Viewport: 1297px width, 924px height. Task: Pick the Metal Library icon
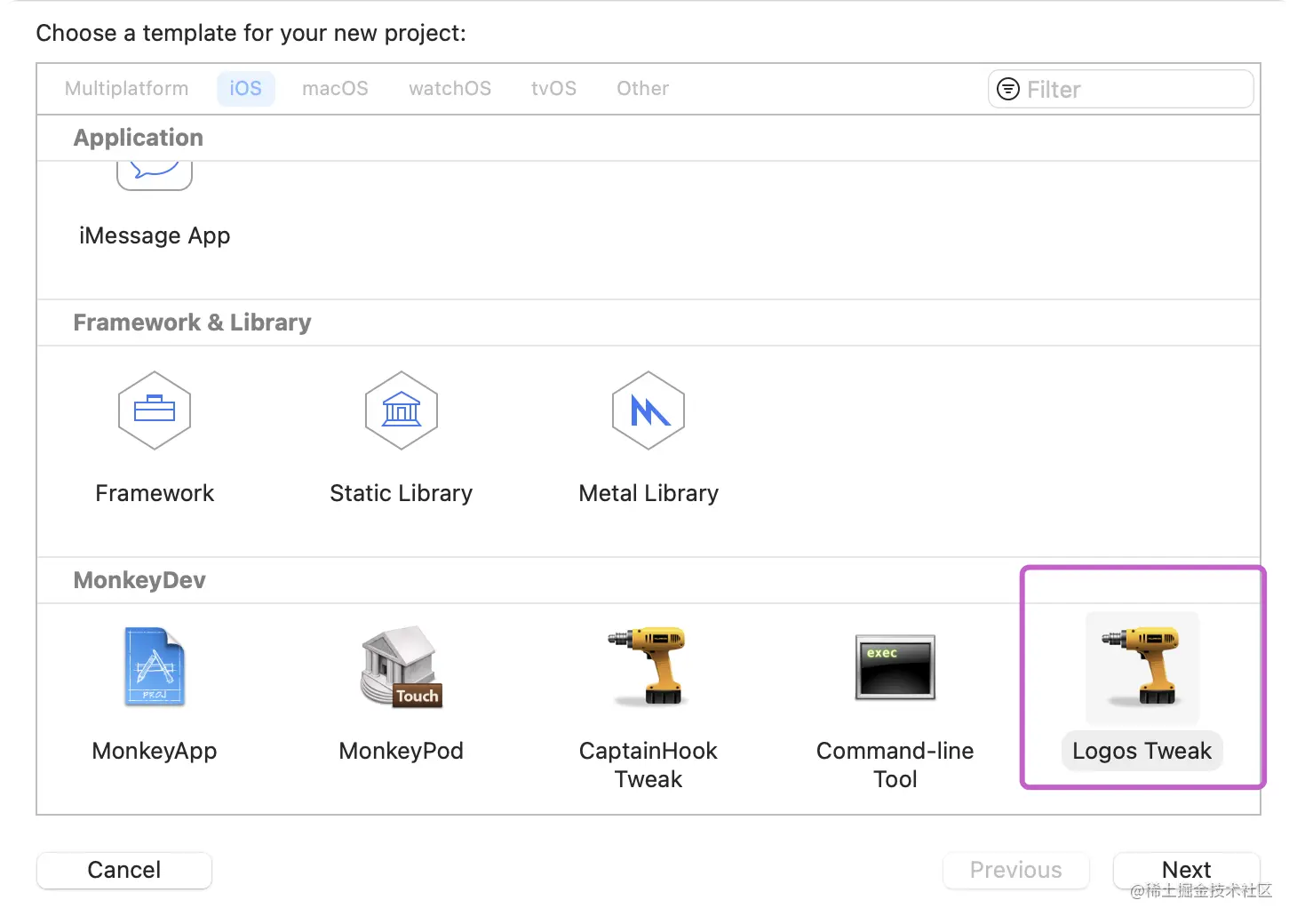click(x=648, y=410)
